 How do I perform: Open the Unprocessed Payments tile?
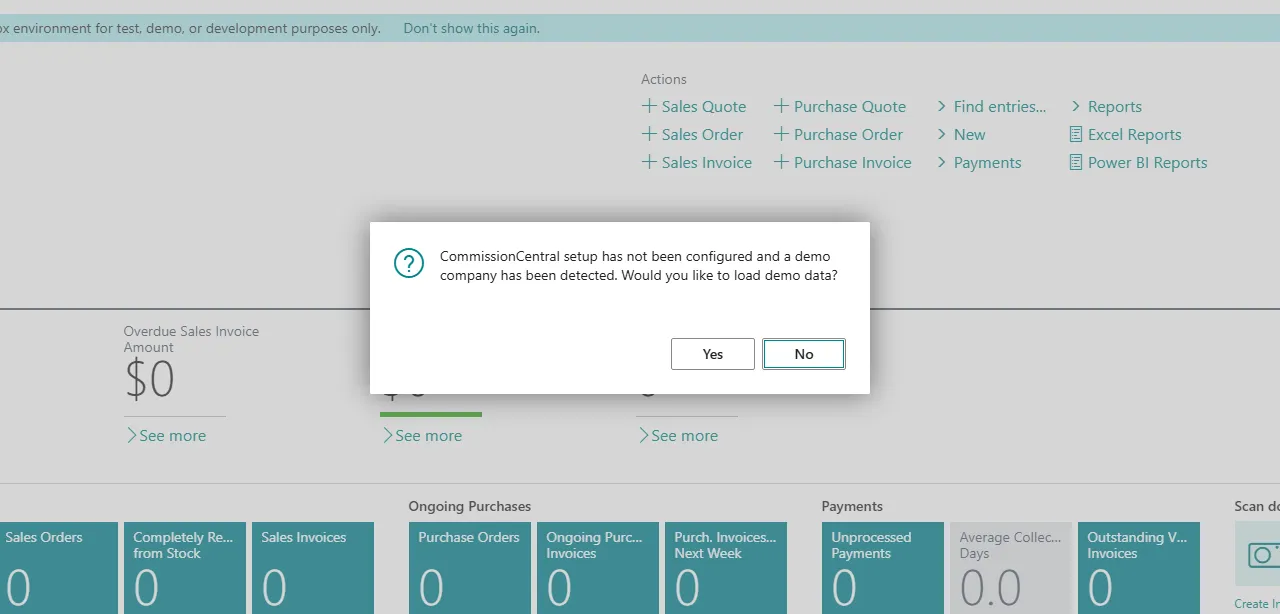pos(882,568)
